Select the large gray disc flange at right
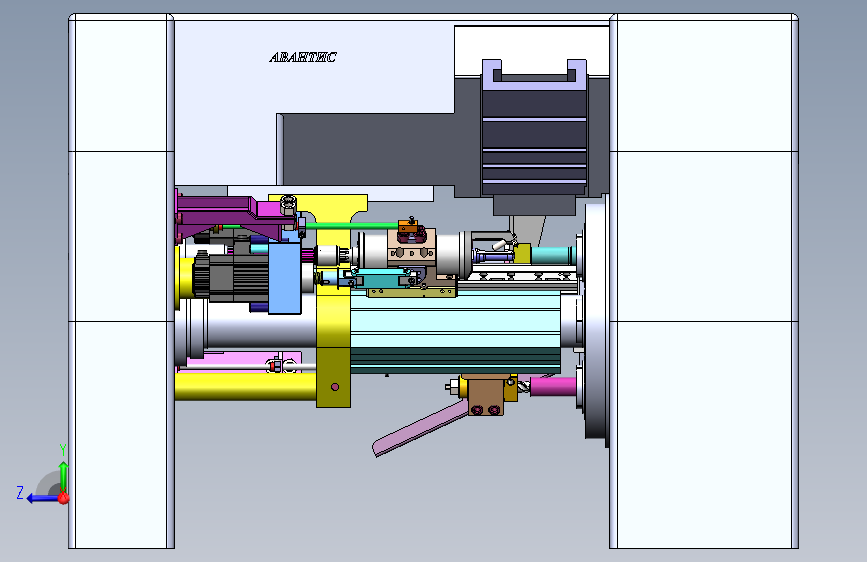This screenshot has height=562, width=867. point(596,321)
